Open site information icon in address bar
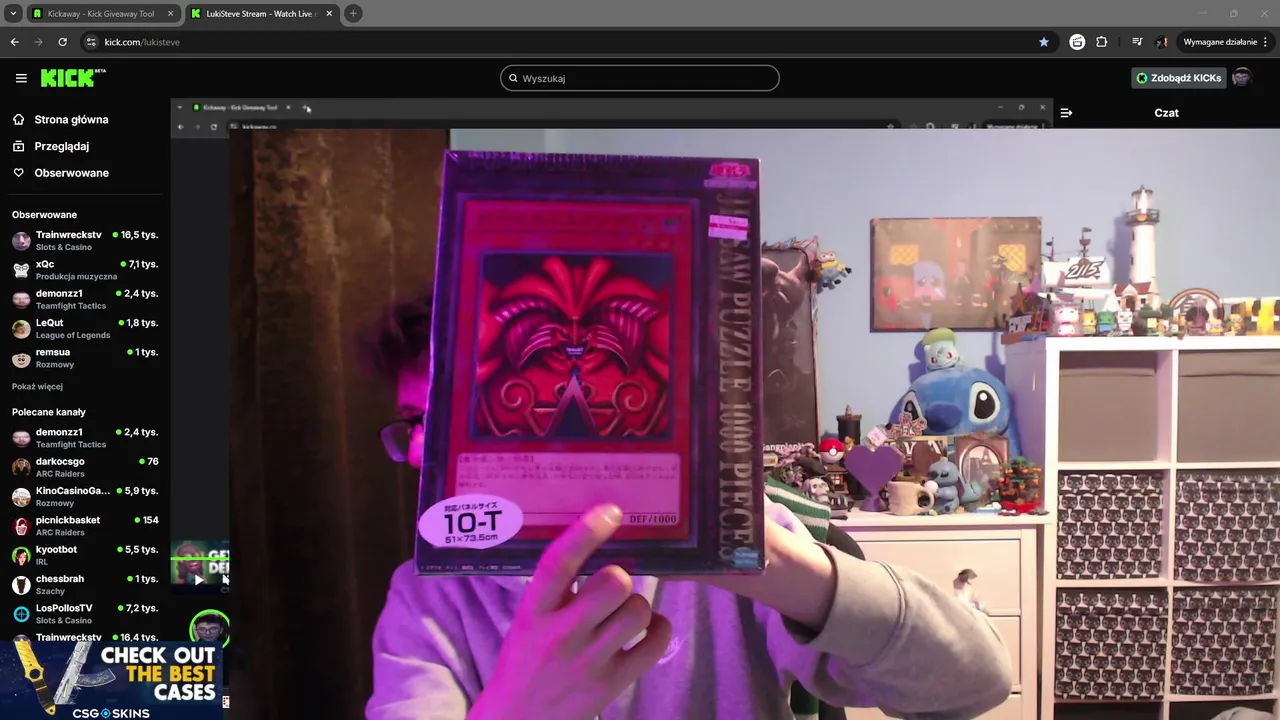This screenshot has width=1280, height=720. 91,42
